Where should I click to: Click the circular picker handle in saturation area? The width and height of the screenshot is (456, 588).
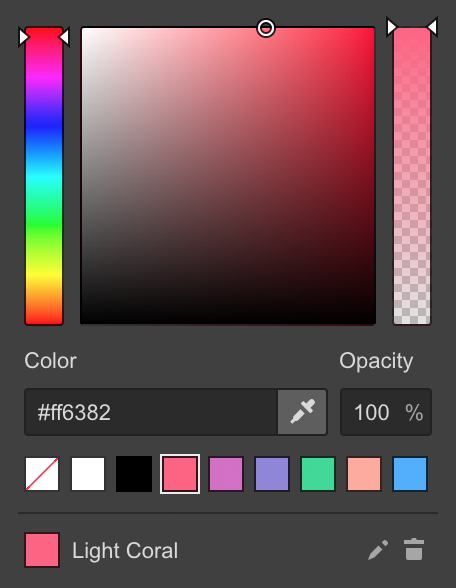(266, 28)
